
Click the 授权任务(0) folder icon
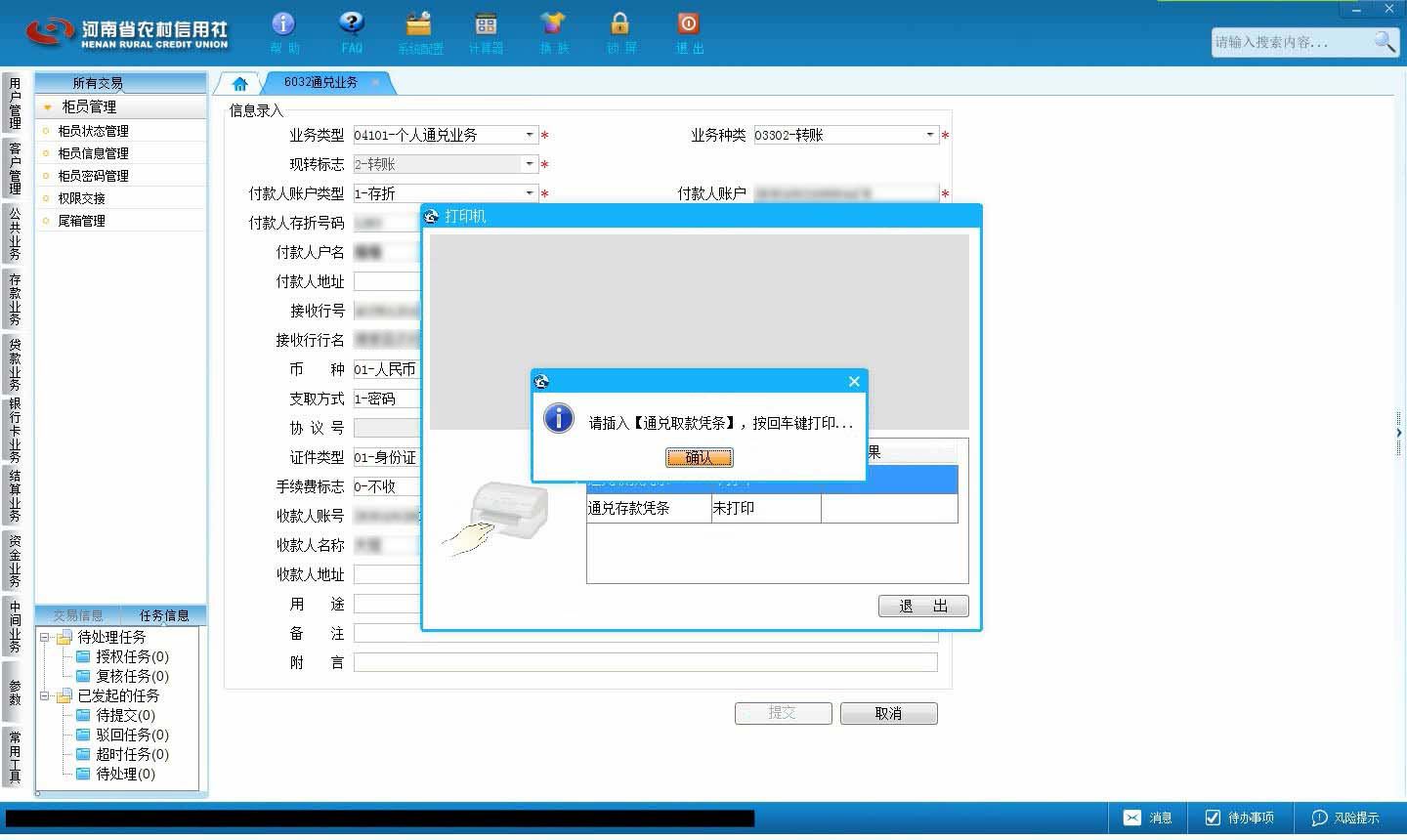point(83,656)
